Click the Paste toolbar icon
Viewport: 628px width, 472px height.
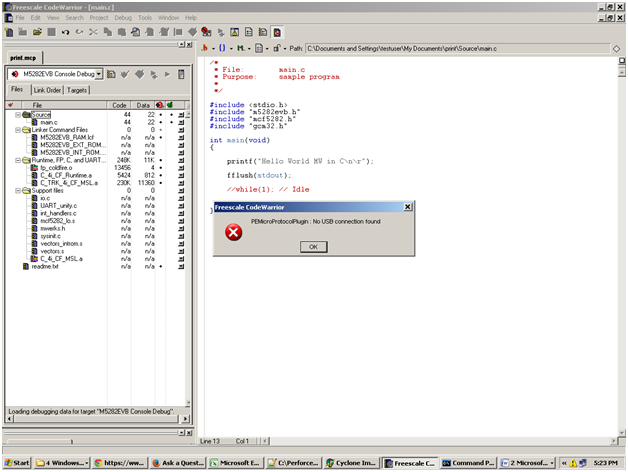coord(121,32)
